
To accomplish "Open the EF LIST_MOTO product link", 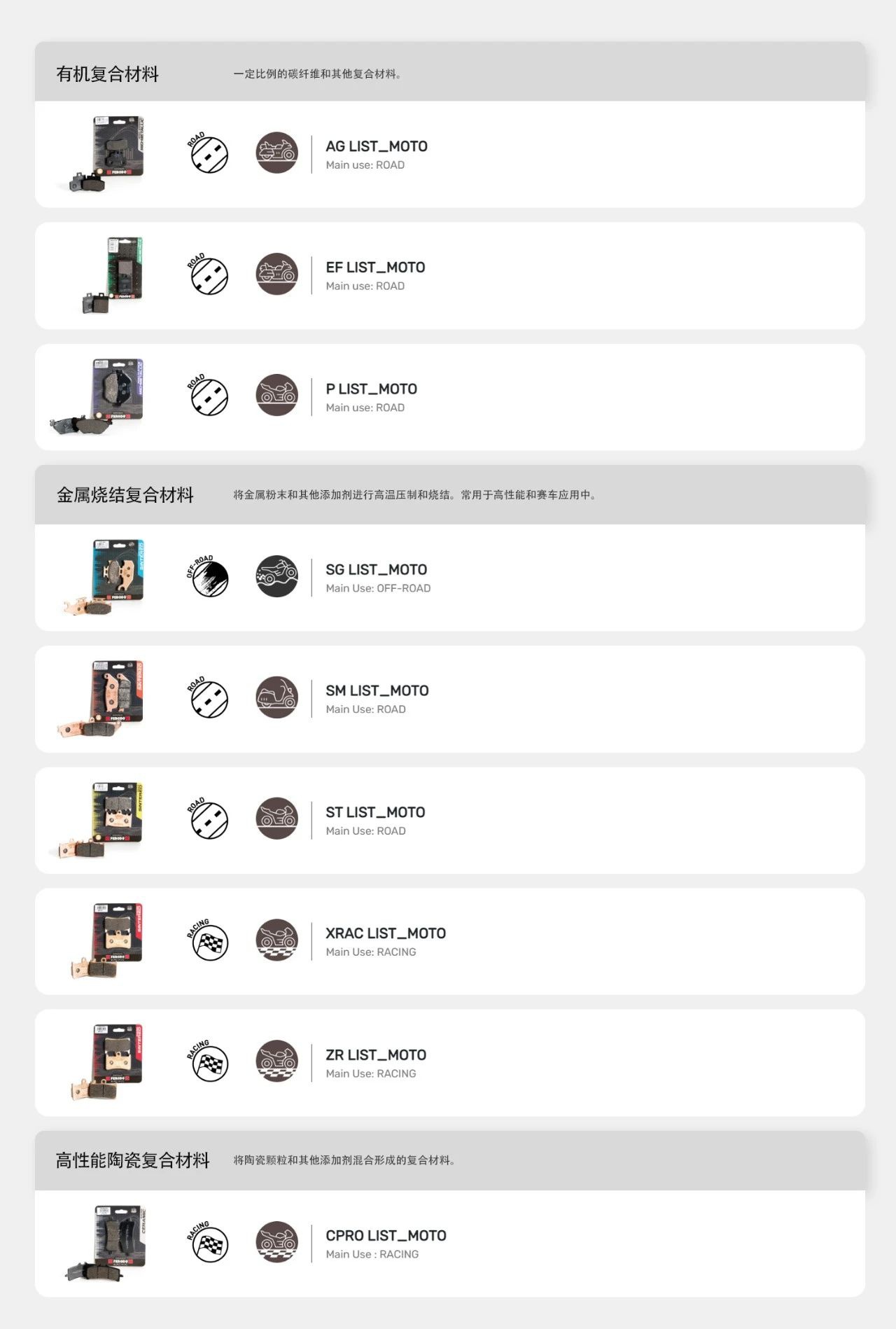I will pyautogui.click(x=375, y=267).
